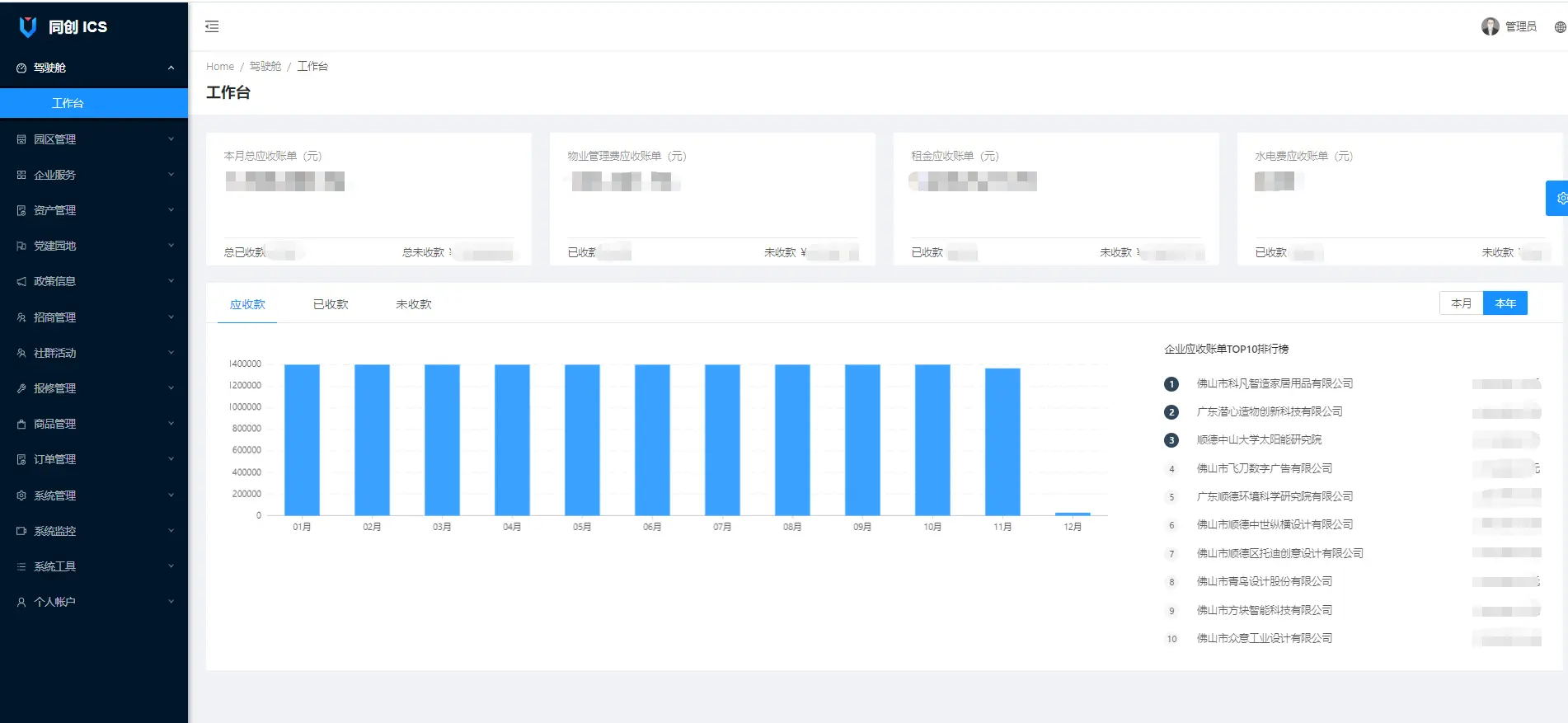Image resolution: width=1568 pixels, height=723 pixels.
Task: Expand the 资产管理 submenu chevron
Action: point(171,209)
